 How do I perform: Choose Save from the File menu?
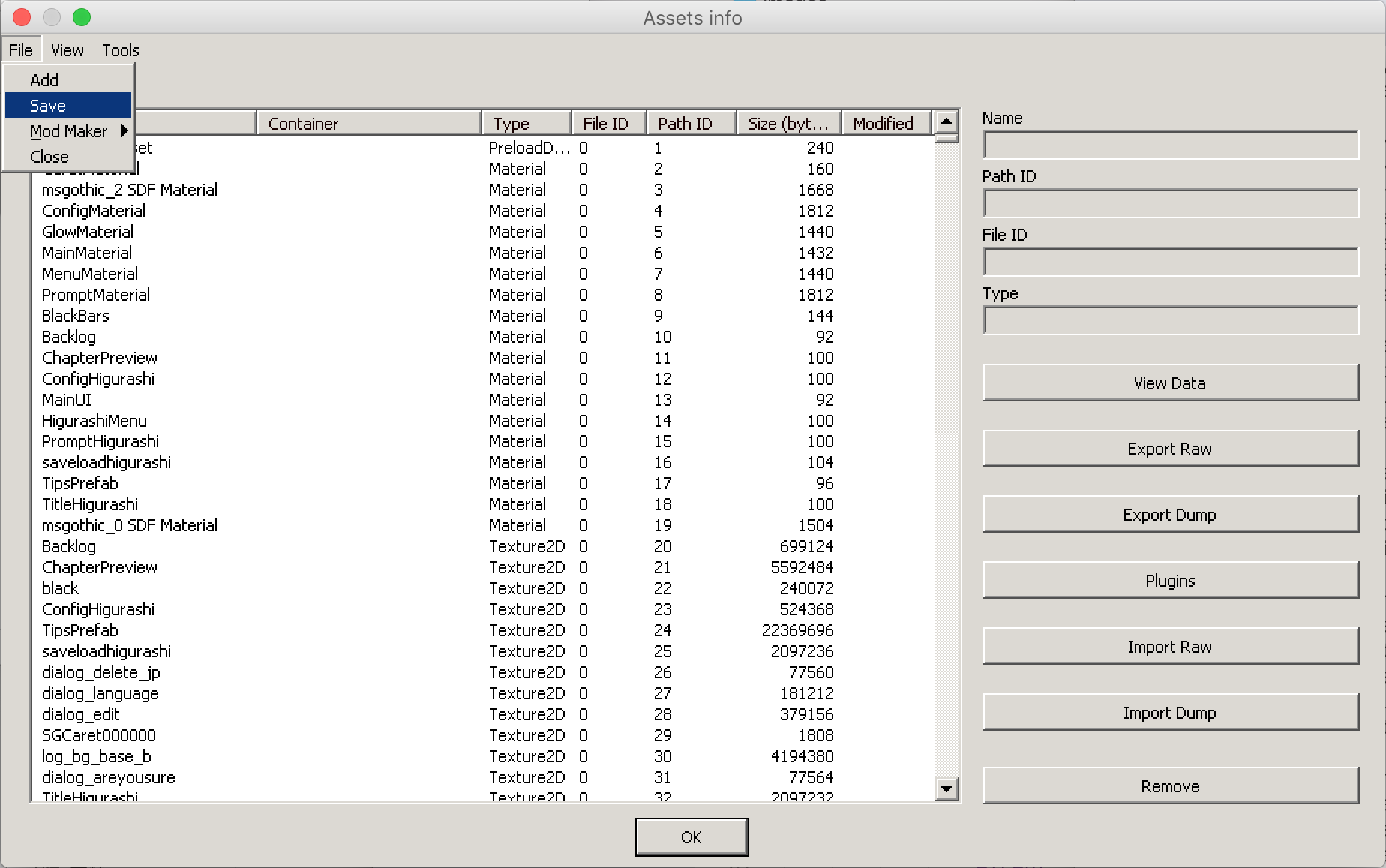48,106
